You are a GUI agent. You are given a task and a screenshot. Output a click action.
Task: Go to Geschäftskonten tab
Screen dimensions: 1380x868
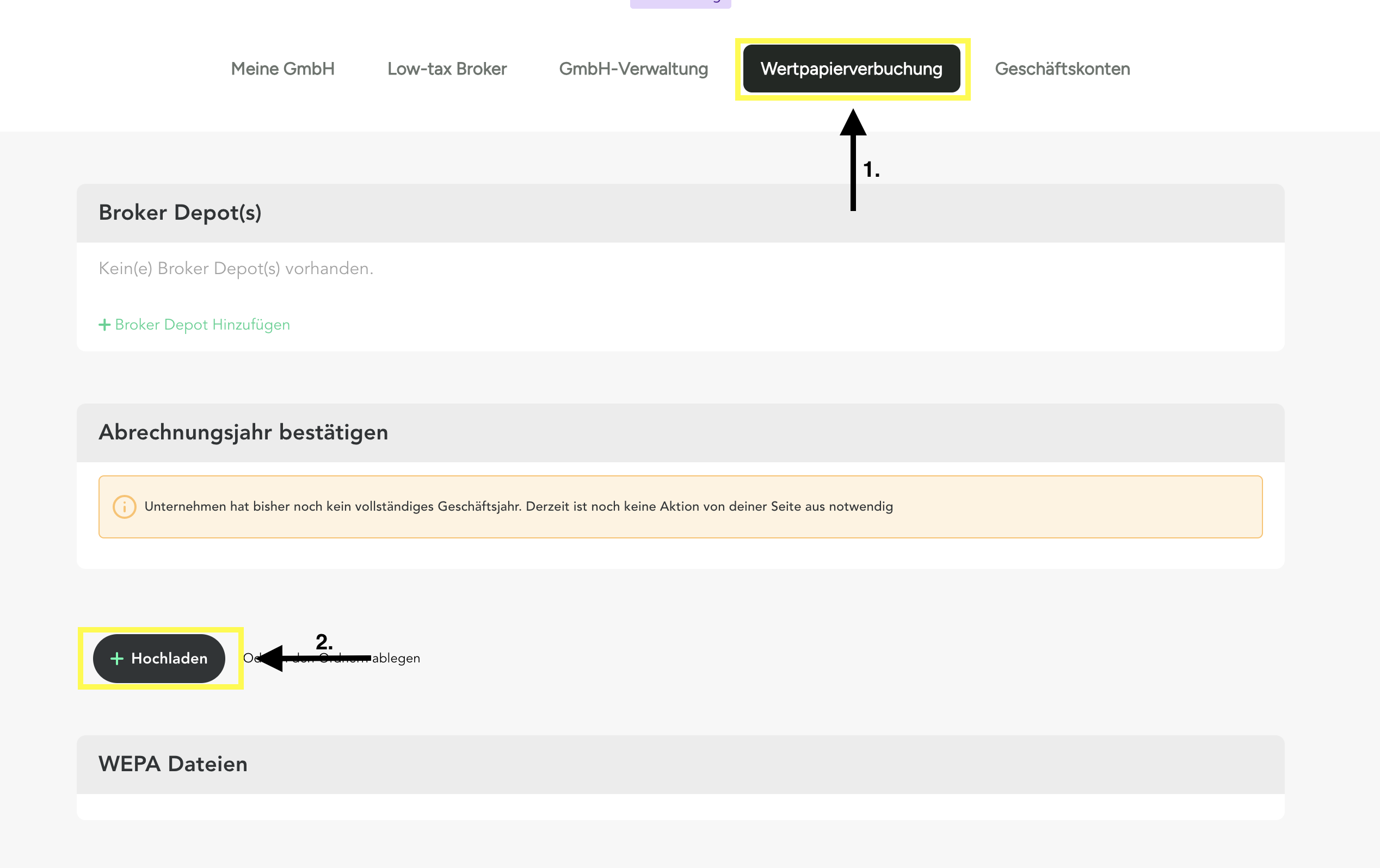1062,69
